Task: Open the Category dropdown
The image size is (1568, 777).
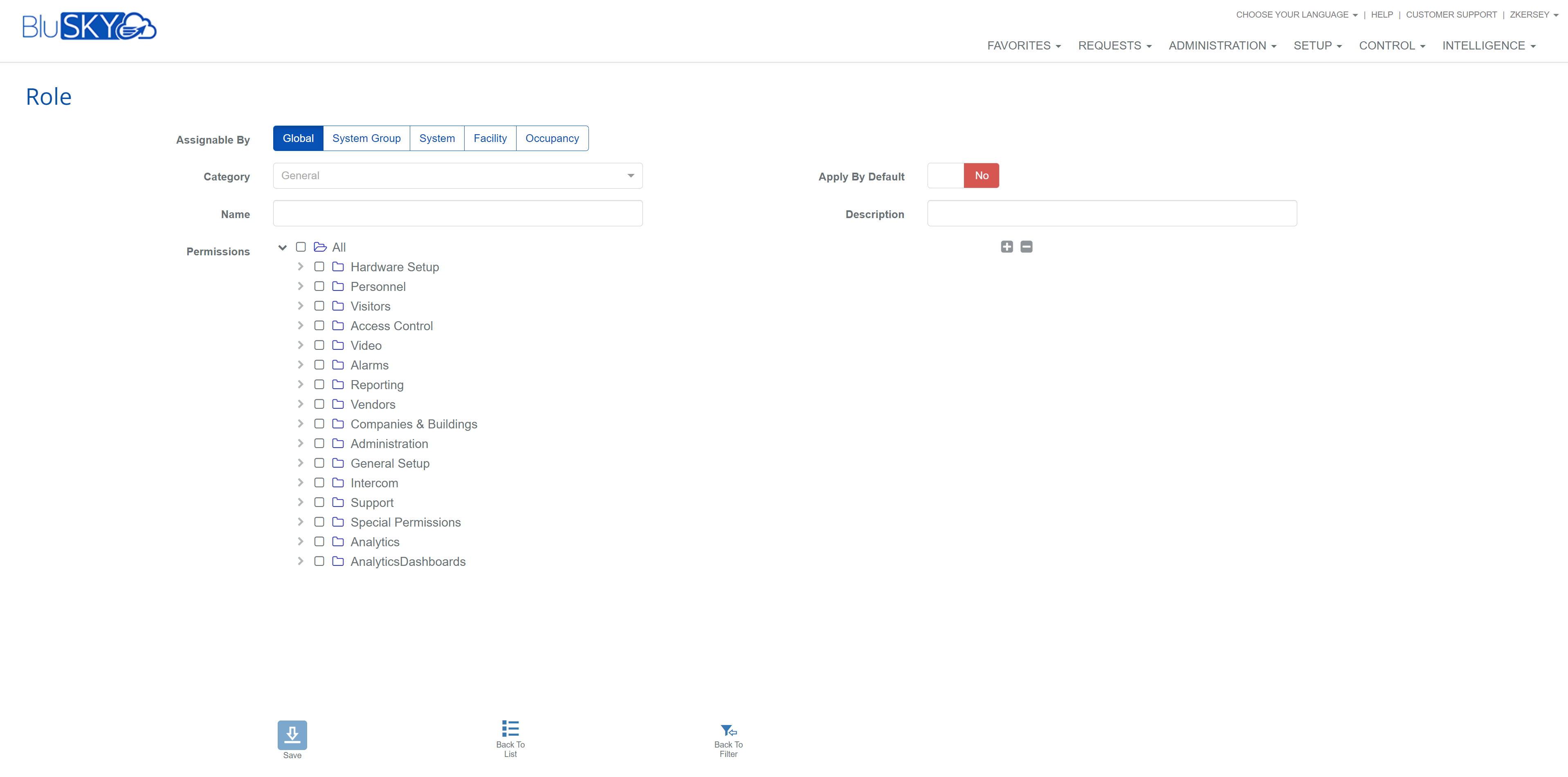Action: (x=458, y=176)
